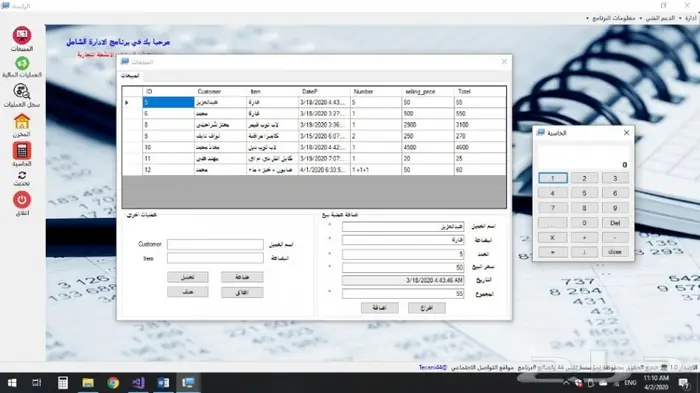Click the Delete (حذف) button

[x=188, y=292]
